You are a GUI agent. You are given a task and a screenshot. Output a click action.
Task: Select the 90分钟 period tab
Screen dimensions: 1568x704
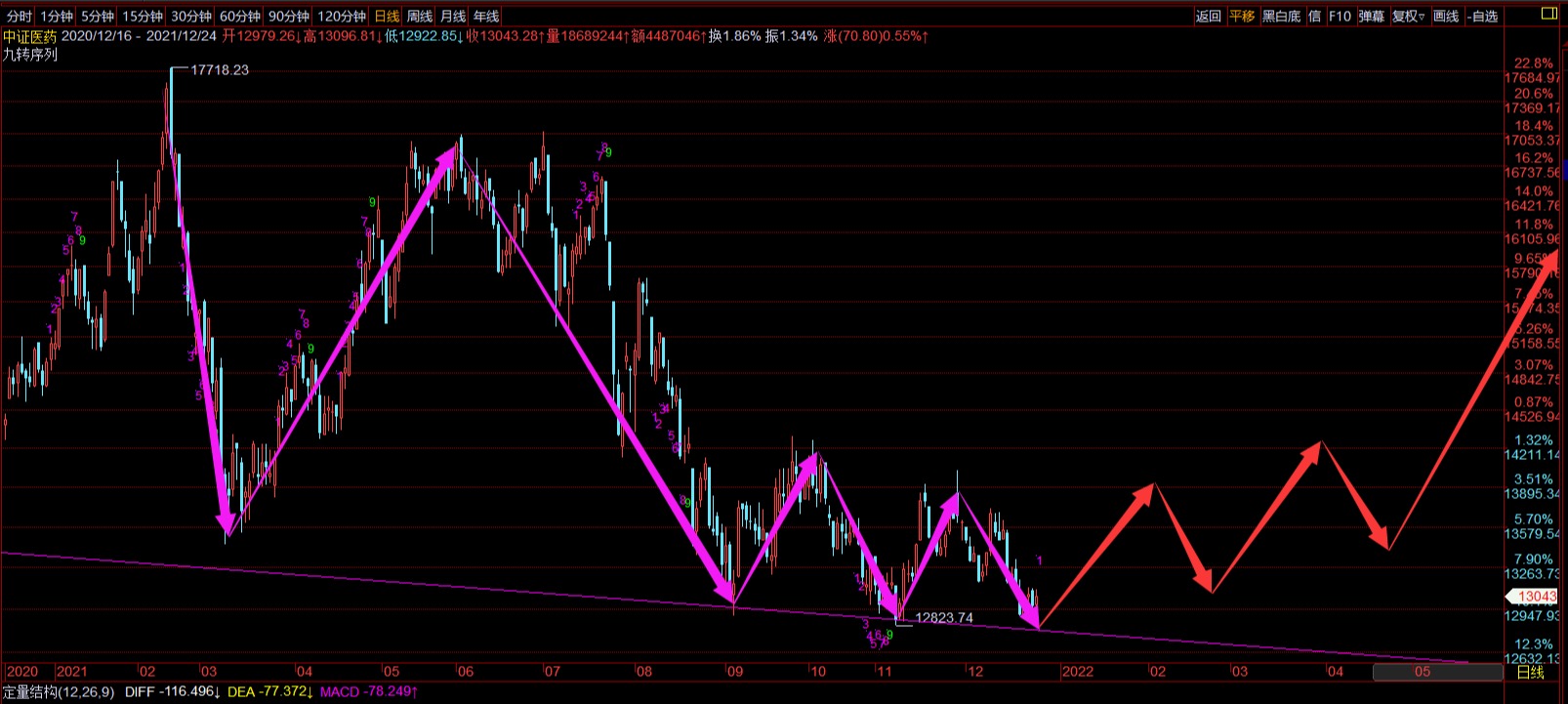click(x=288, y=17)
